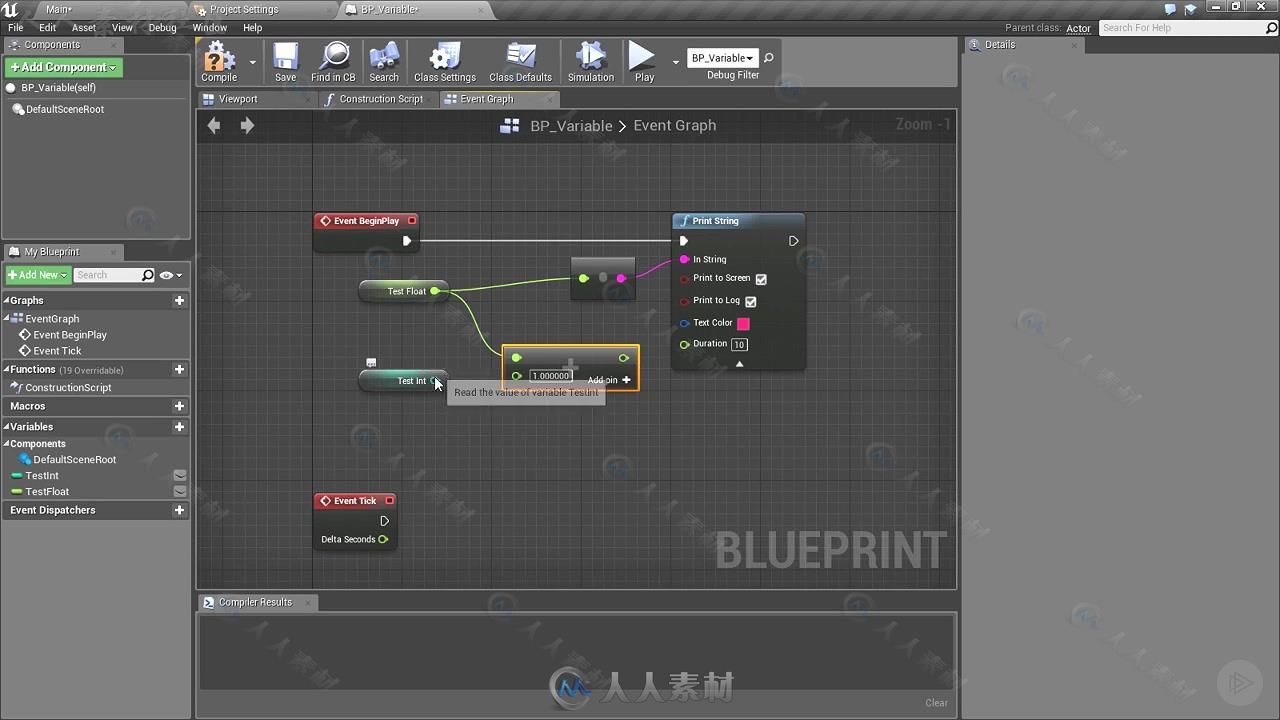Click Add pin plus on add node

point(626,380)
